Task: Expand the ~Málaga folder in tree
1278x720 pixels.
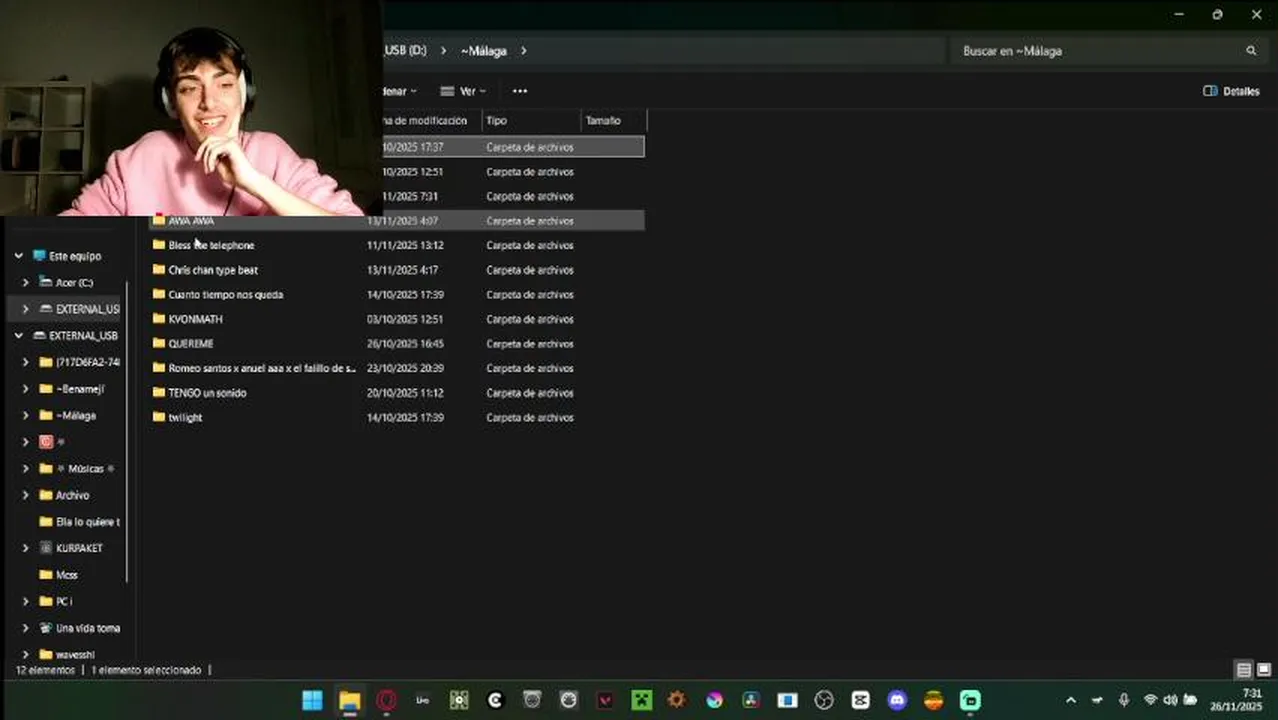Action: tap(26, 415)
